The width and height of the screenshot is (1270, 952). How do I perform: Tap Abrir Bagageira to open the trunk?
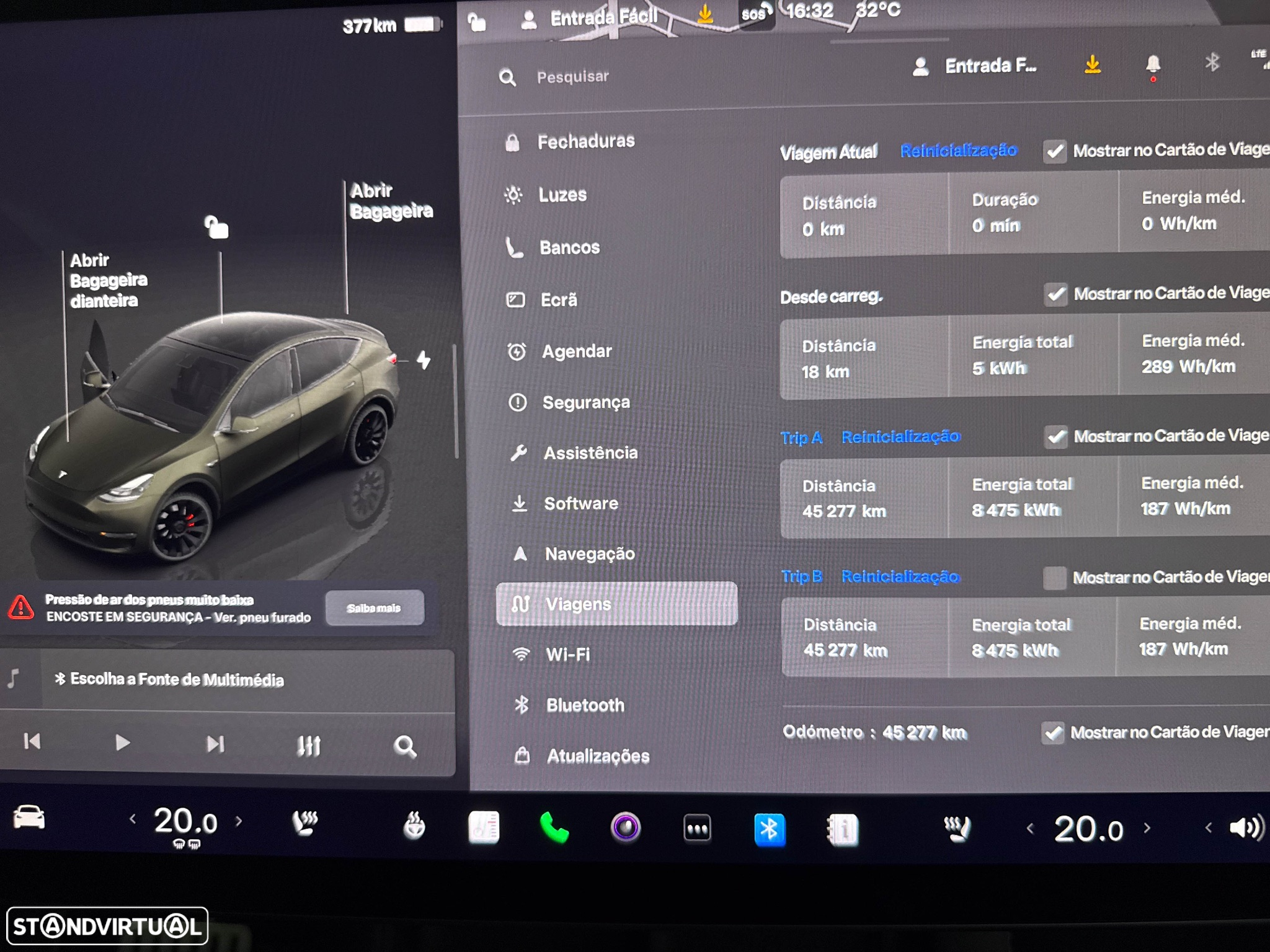(391, 201)
